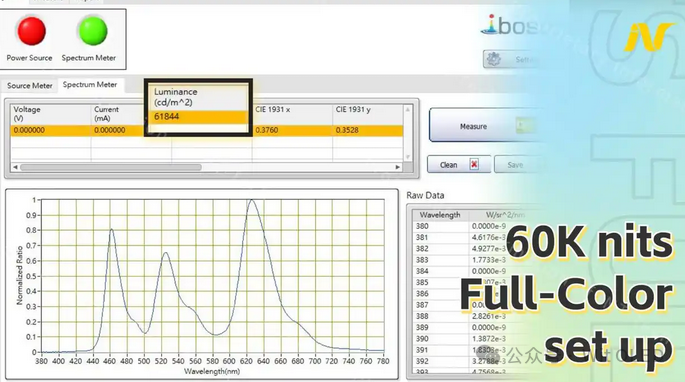Switch to the Source Meter tab
Viewport: 685px width, 382px height.
click(30, 86)
